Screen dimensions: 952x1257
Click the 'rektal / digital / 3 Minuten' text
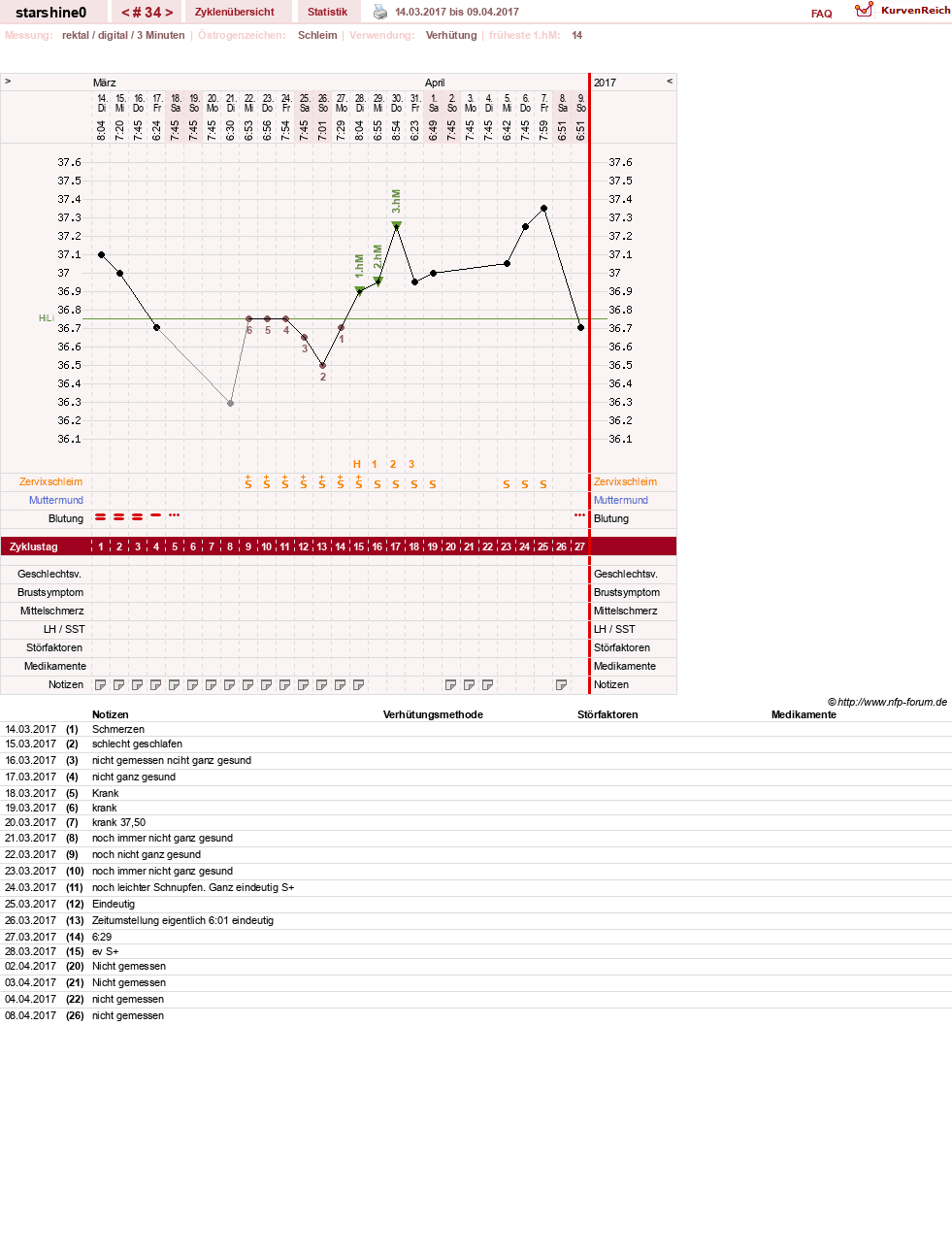point(123,35)
